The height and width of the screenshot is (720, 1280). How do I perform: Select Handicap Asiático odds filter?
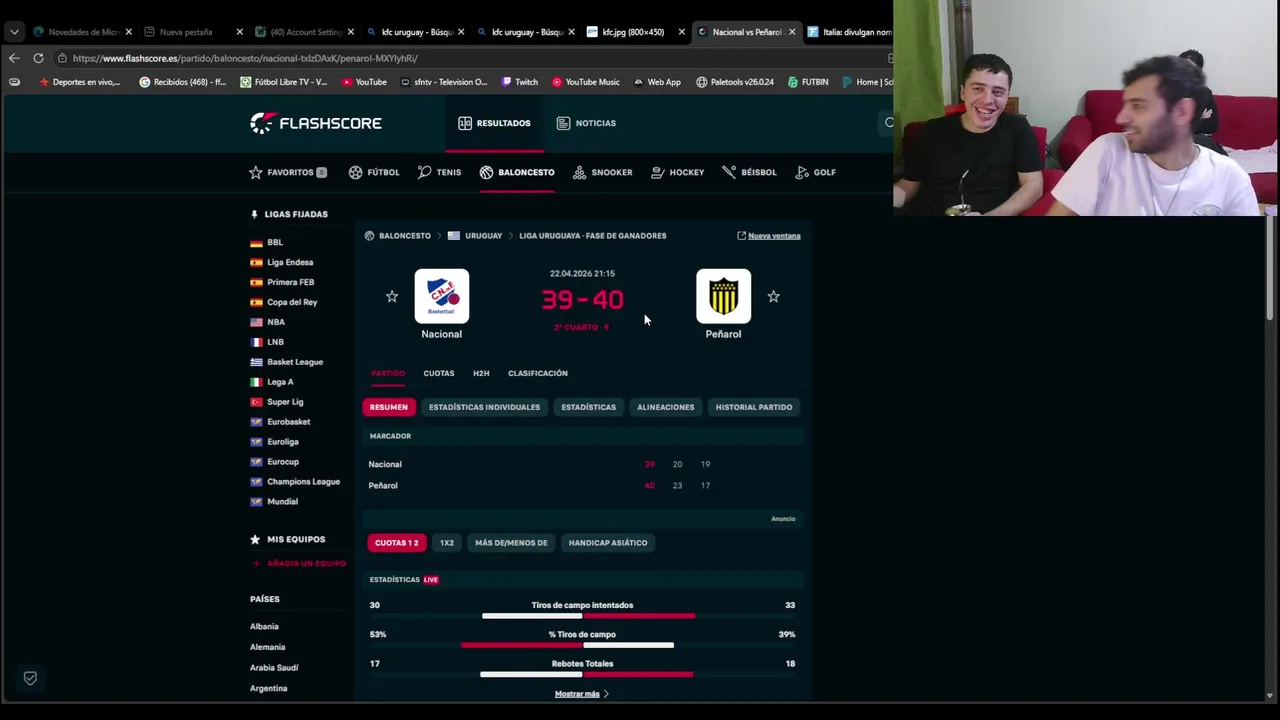(x=608, y=543)
